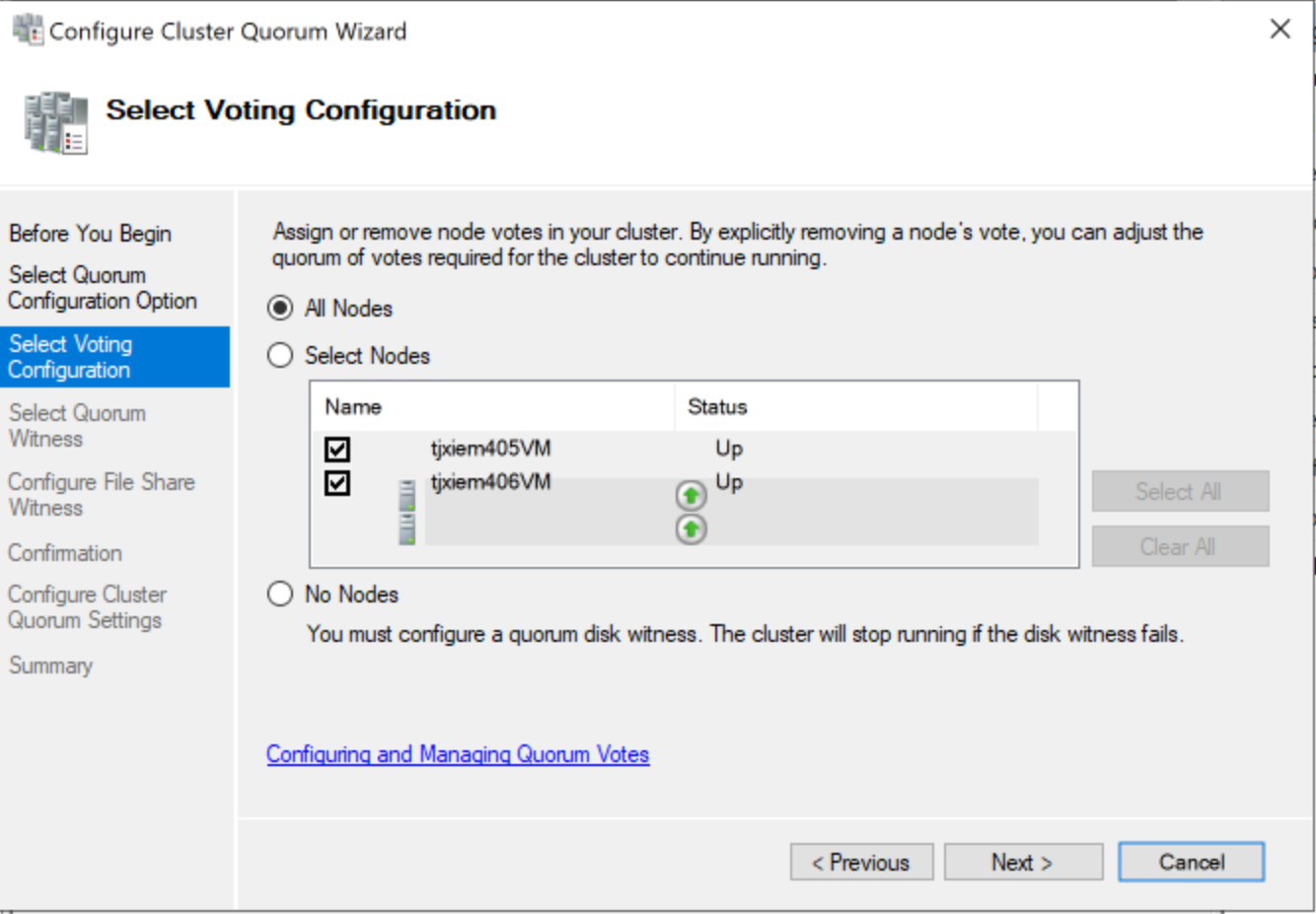Go back with the Previous button

coord(861,863)
